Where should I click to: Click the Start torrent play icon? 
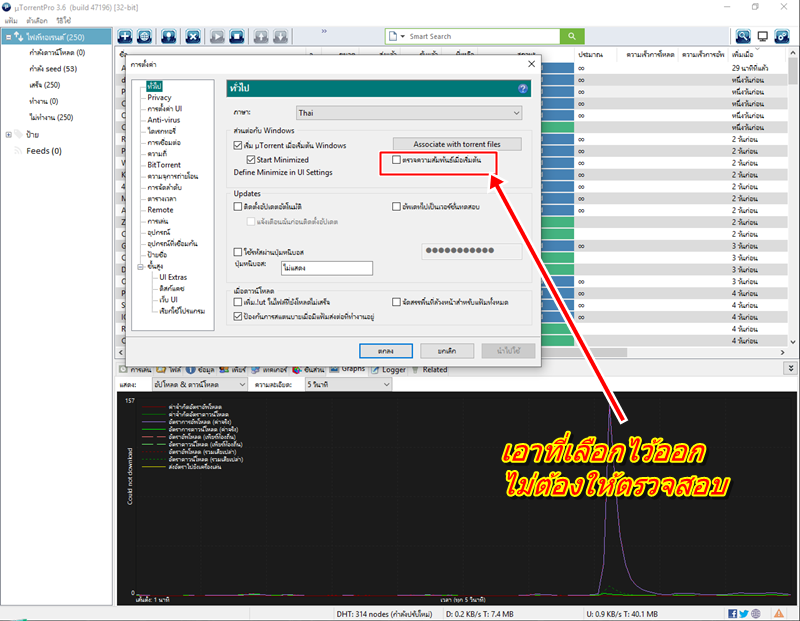(217, 36)
